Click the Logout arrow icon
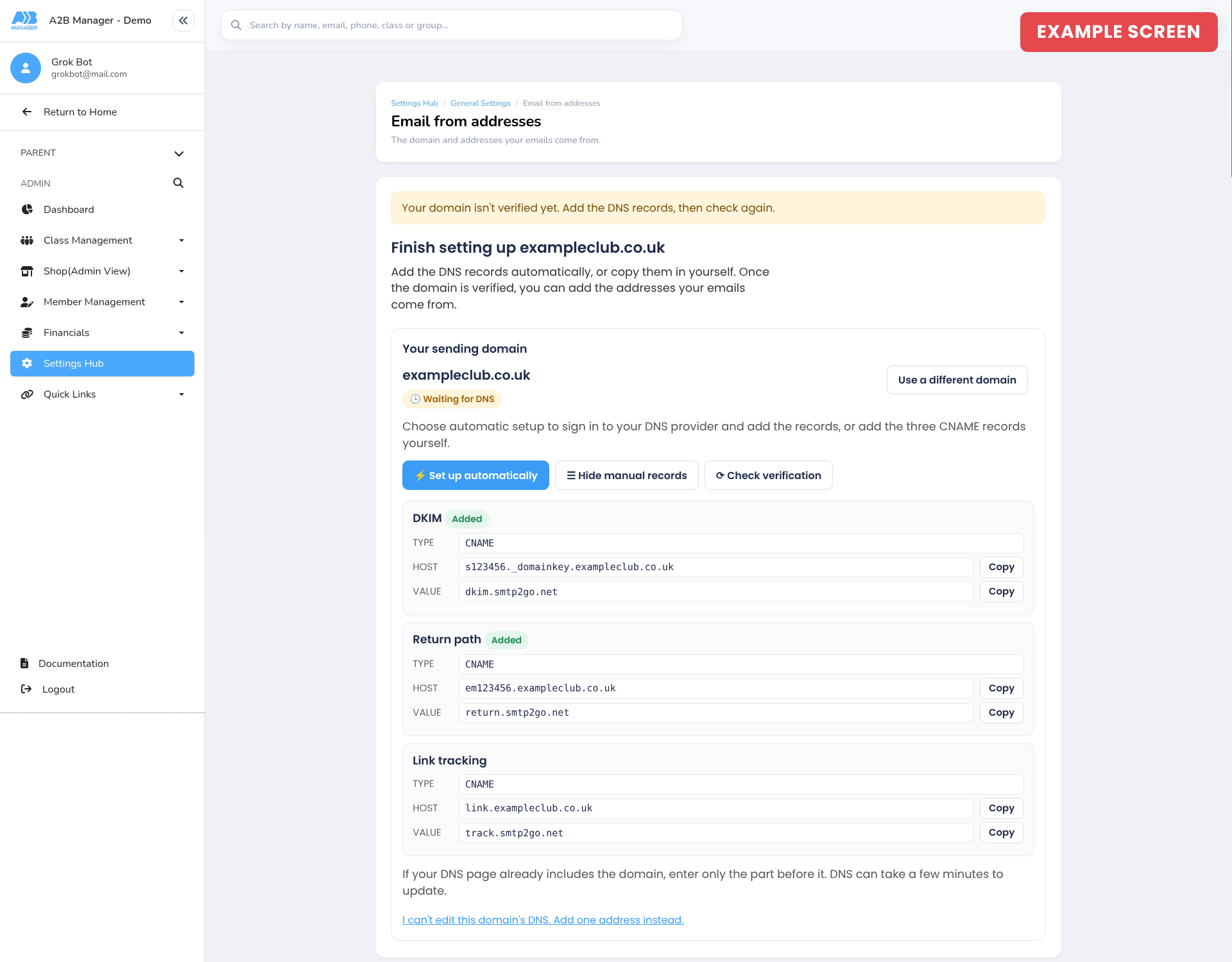Viewport: 1232px width, 962px height. click(x=26, y=689)
